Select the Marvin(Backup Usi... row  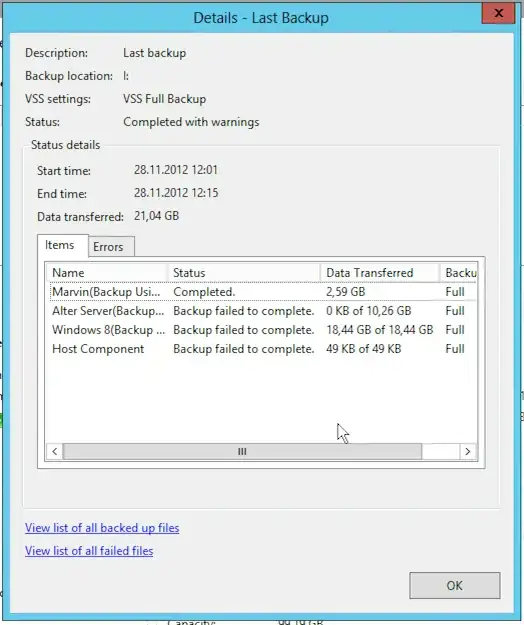(262, 292)
